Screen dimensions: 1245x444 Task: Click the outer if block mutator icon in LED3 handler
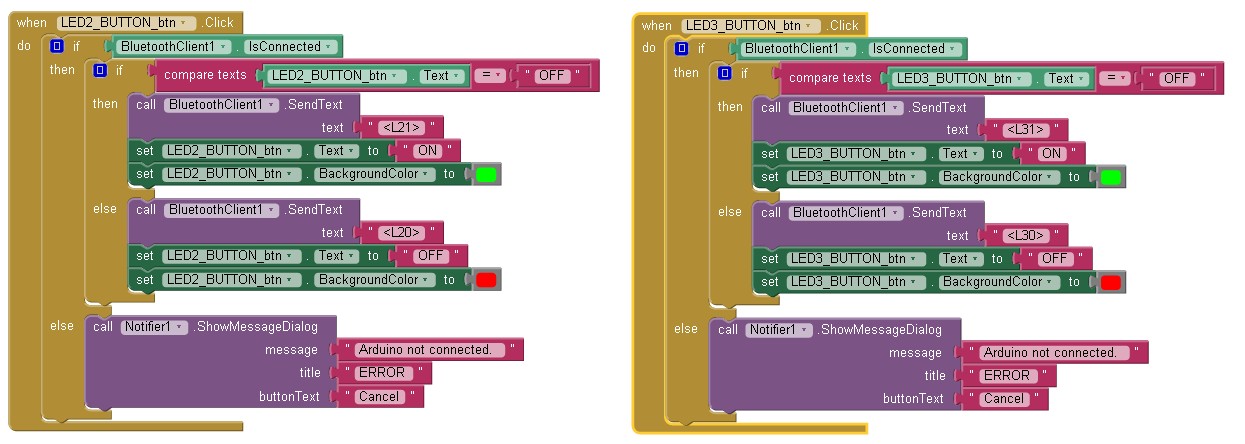coord(681,48)
